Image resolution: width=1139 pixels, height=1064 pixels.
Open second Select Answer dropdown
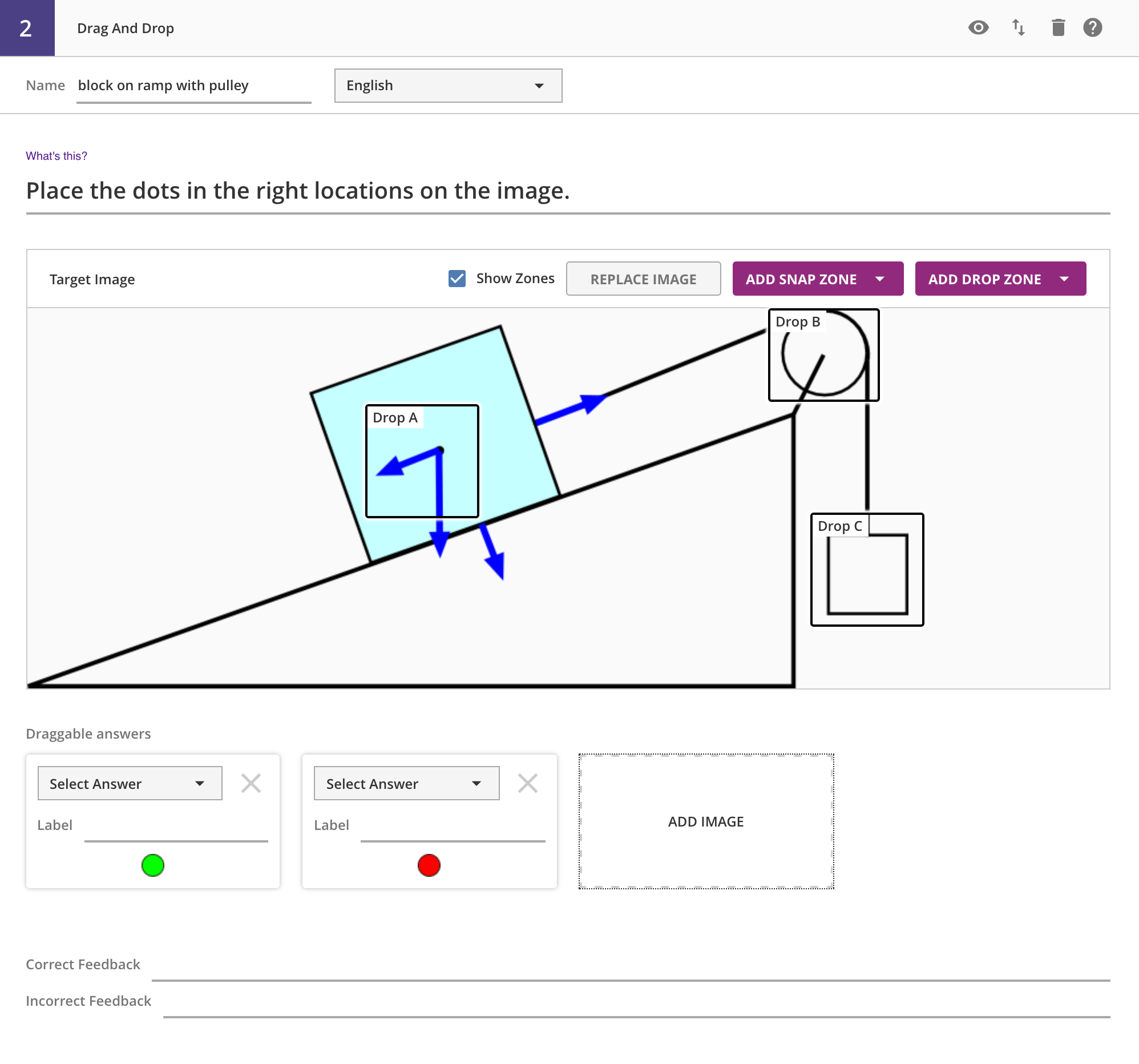tap(406, 783)
